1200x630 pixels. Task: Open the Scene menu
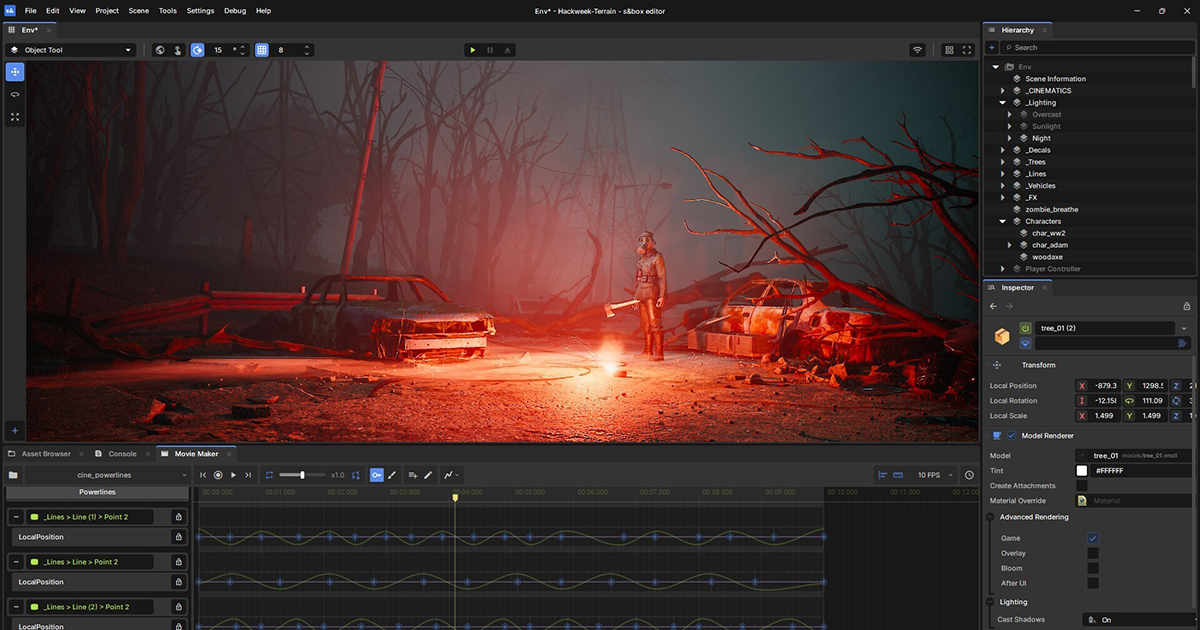pyautogui.click(x=139, y=11)
